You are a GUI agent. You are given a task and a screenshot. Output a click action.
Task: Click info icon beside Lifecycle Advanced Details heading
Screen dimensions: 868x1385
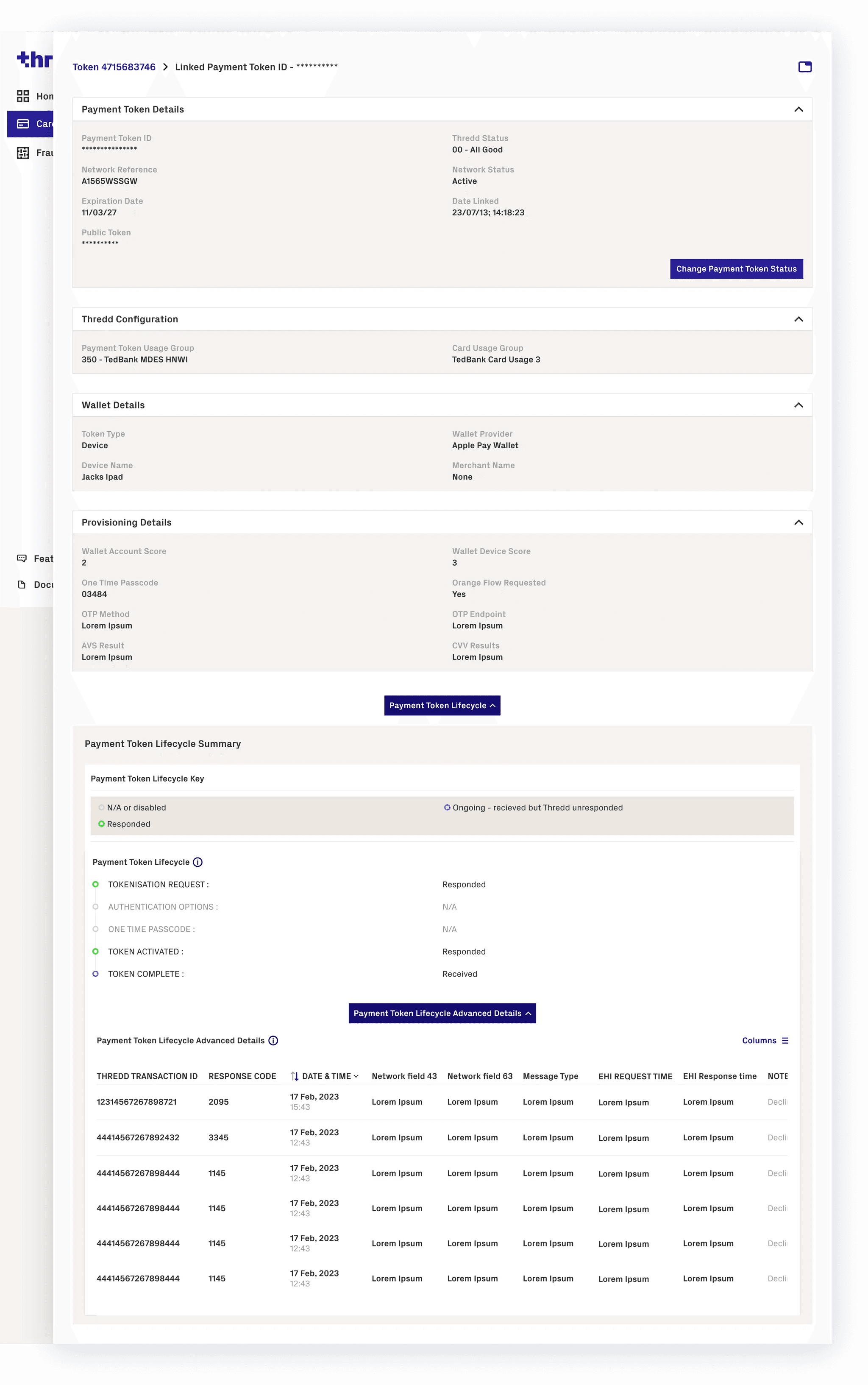tap(273, 1041)
